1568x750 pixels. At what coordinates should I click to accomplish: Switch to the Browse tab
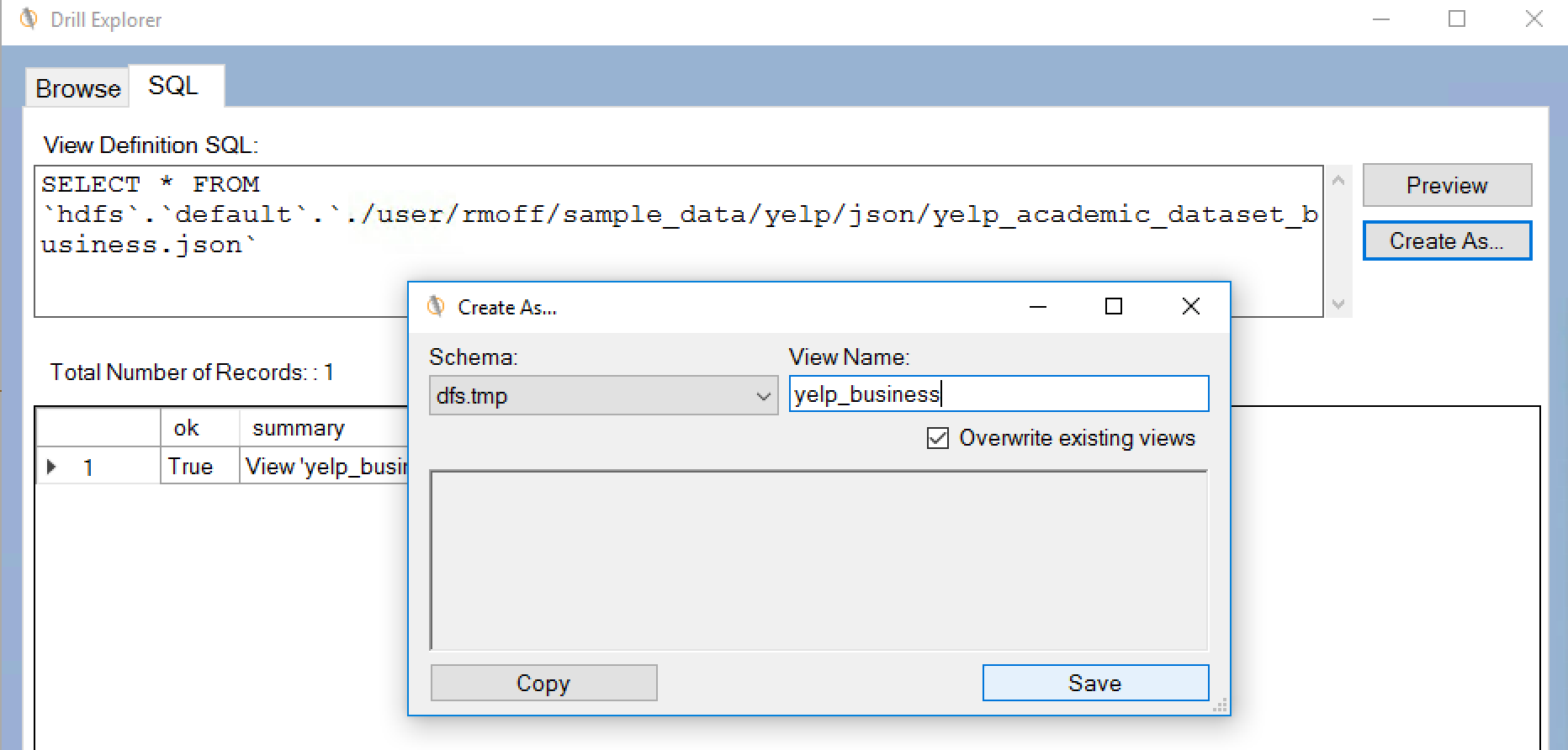[x=77, y=88]
